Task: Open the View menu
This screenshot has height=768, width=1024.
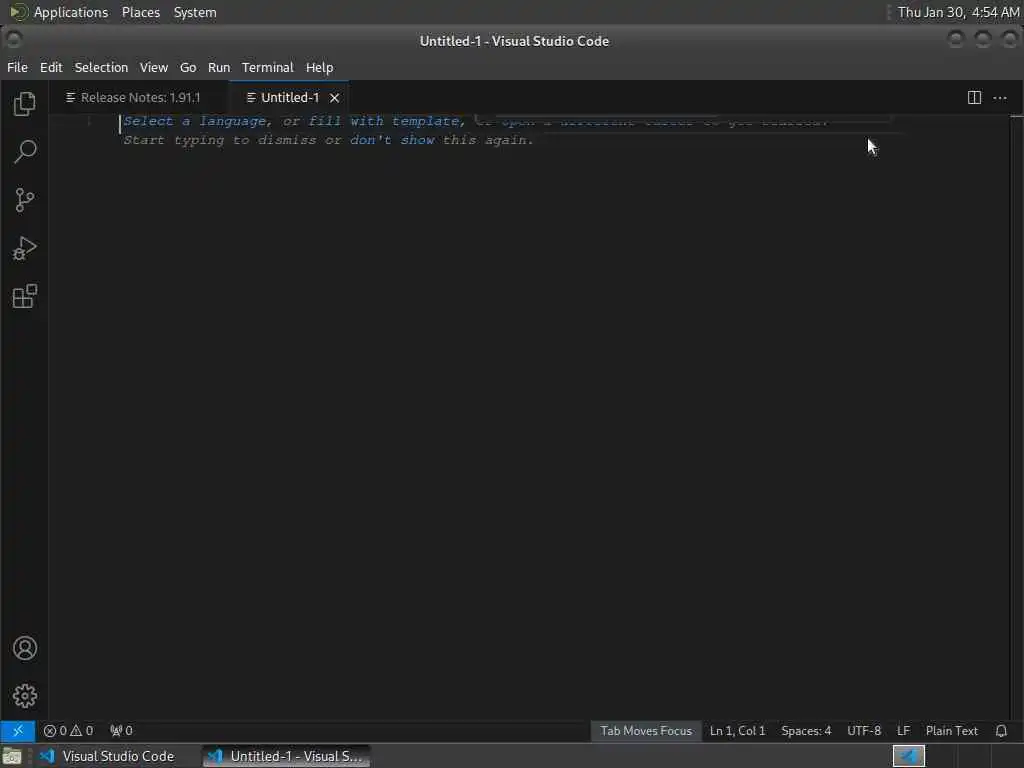Action: pos(153,67)
